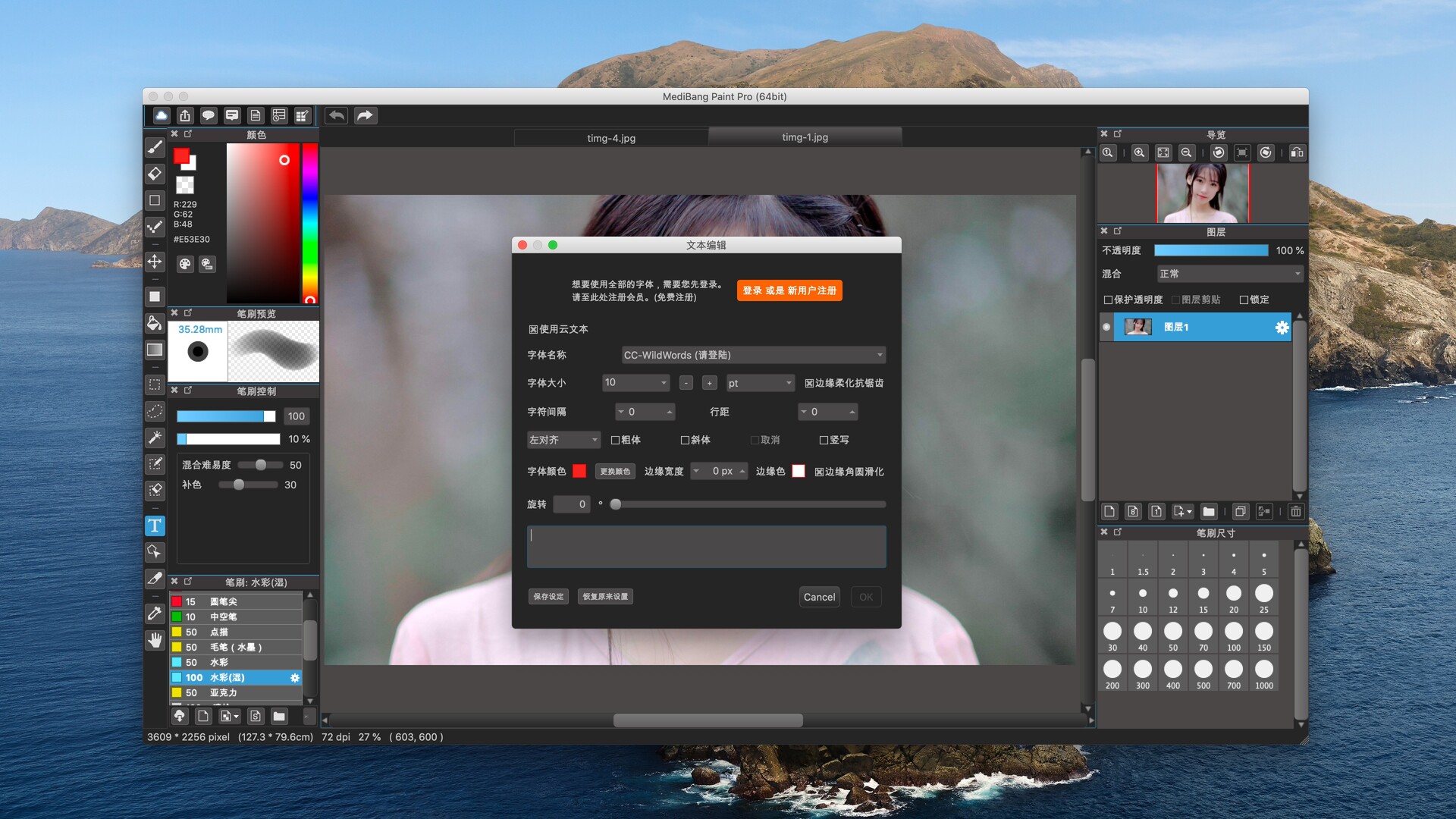
Task: Select brush size 100 preset
Action: point(1234,635)
